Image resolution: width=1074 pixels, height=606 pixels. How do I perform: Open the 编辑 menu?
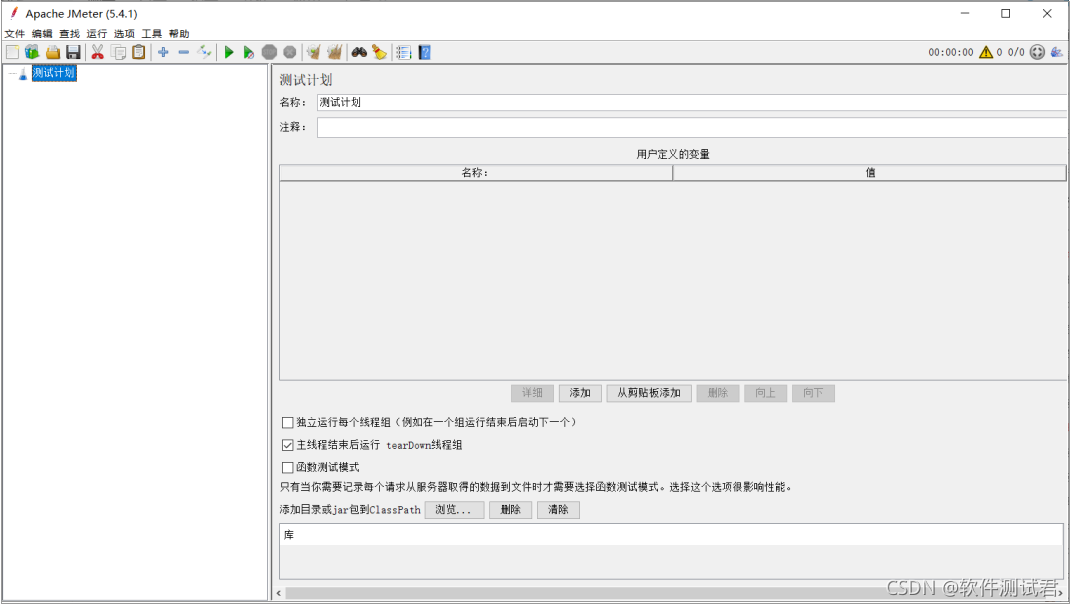point(42,34)
